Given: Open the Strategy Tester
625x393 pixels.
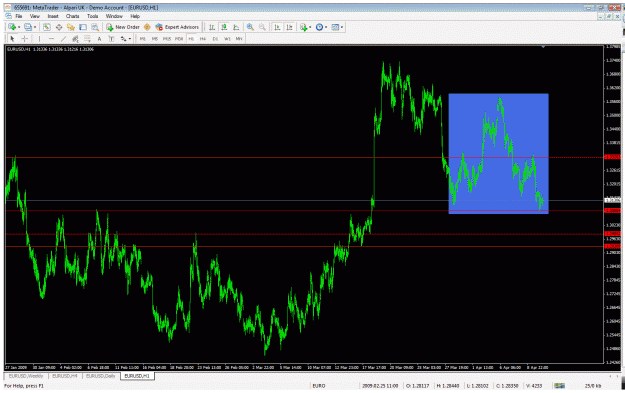Looking at the screenshot, I should point(95,27).
